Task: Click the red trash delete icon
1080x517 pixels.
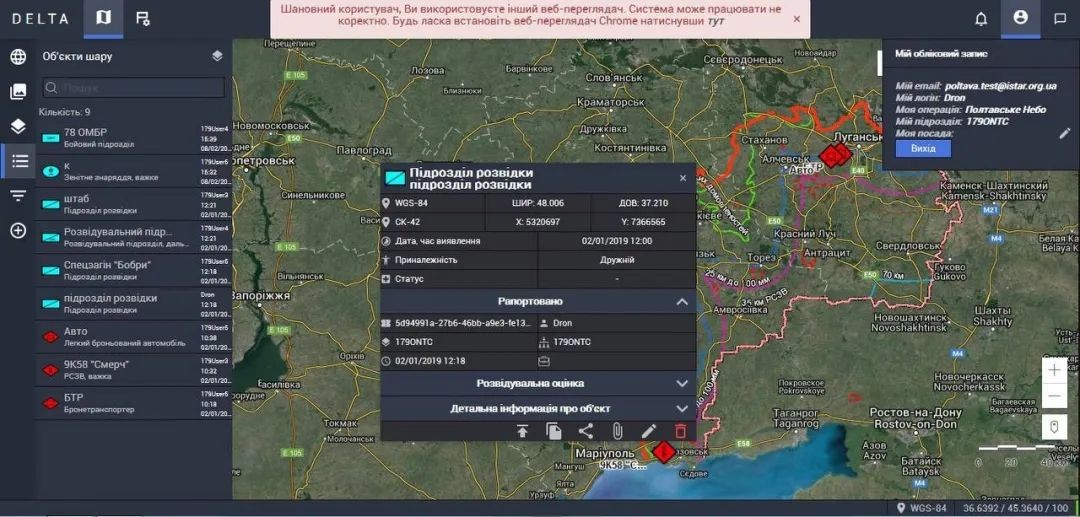Action: point(681,431)
